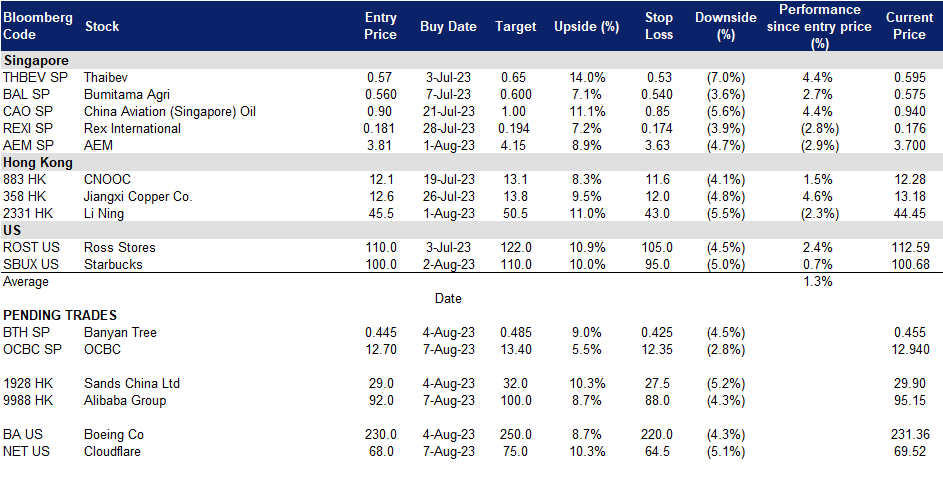The height and width of the screenshot is (477, 943).
Task: Click the Cloudflare current price 69.52
Action: (909, 451)
